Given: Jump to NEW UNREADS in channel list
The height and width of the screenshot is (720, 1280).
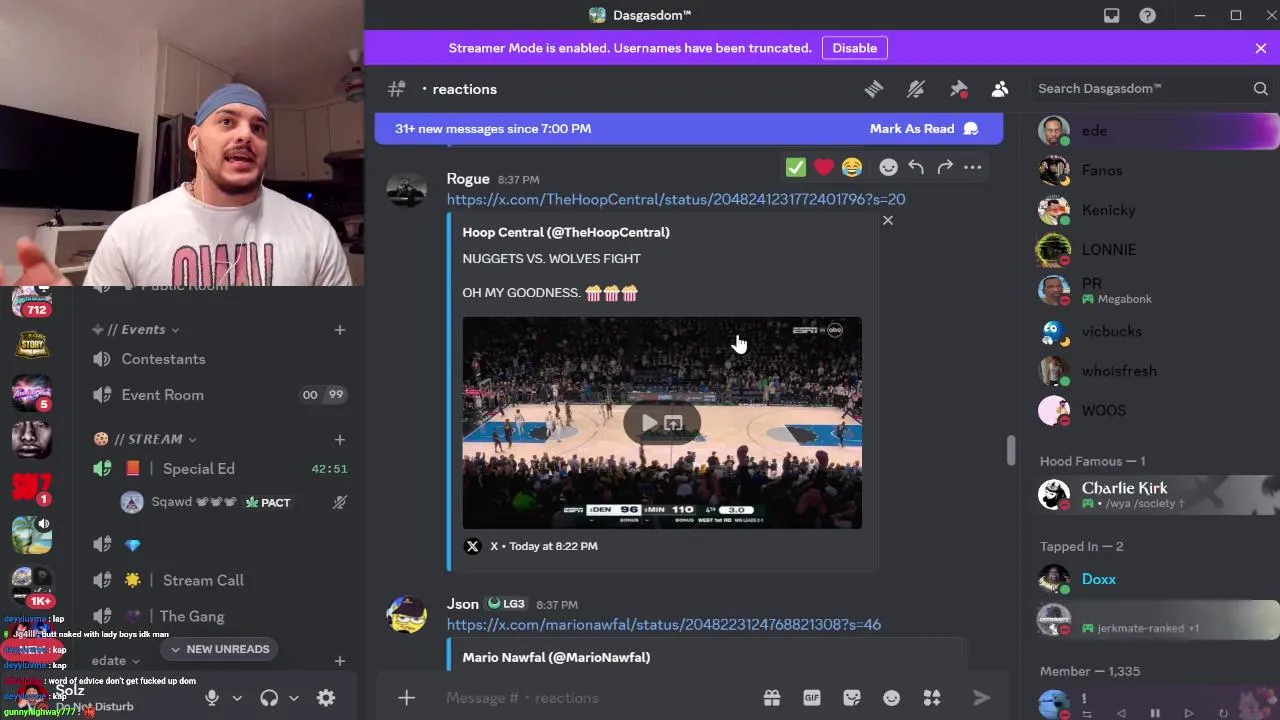Looking at the screenshot, I should pos(219,649).
